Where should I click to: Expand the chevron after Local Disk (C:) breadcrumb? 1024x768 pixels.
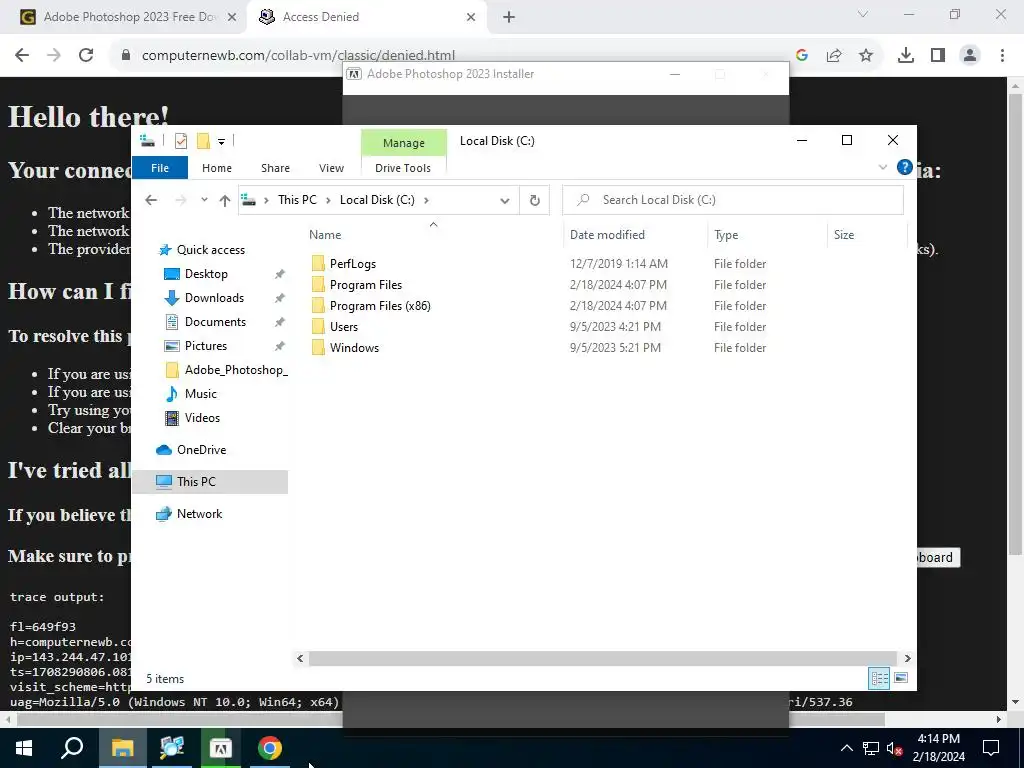pyautogui.click(x=426, y=200)
